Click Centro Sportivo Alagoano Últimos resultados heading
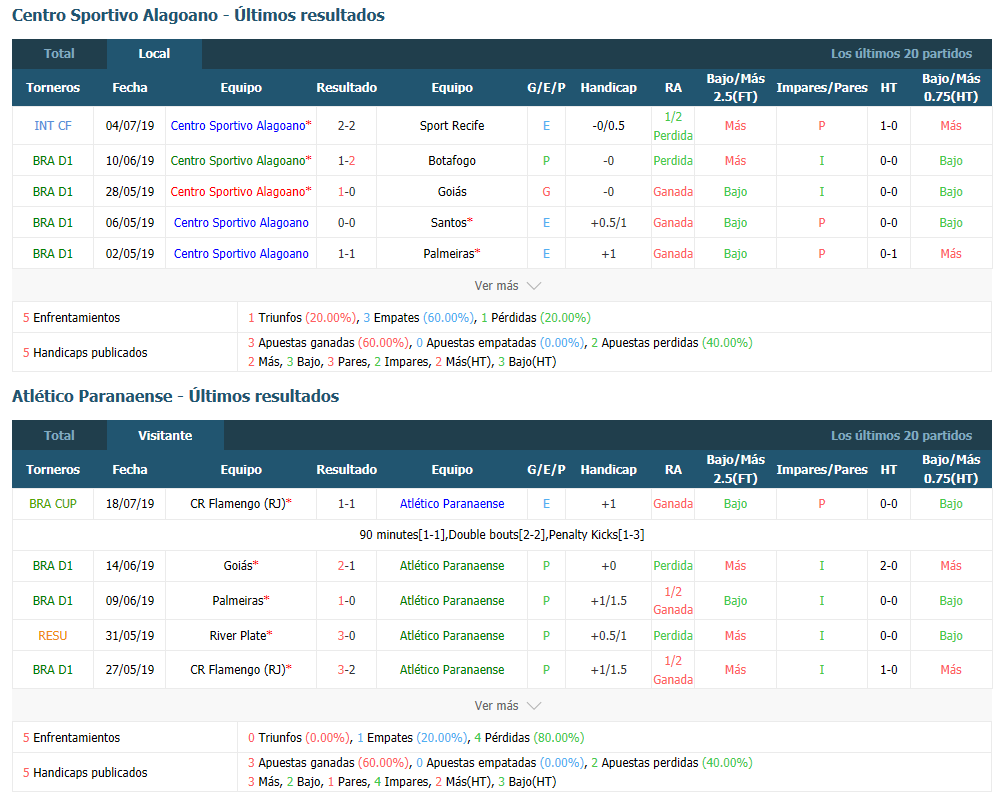 [198, 15]
